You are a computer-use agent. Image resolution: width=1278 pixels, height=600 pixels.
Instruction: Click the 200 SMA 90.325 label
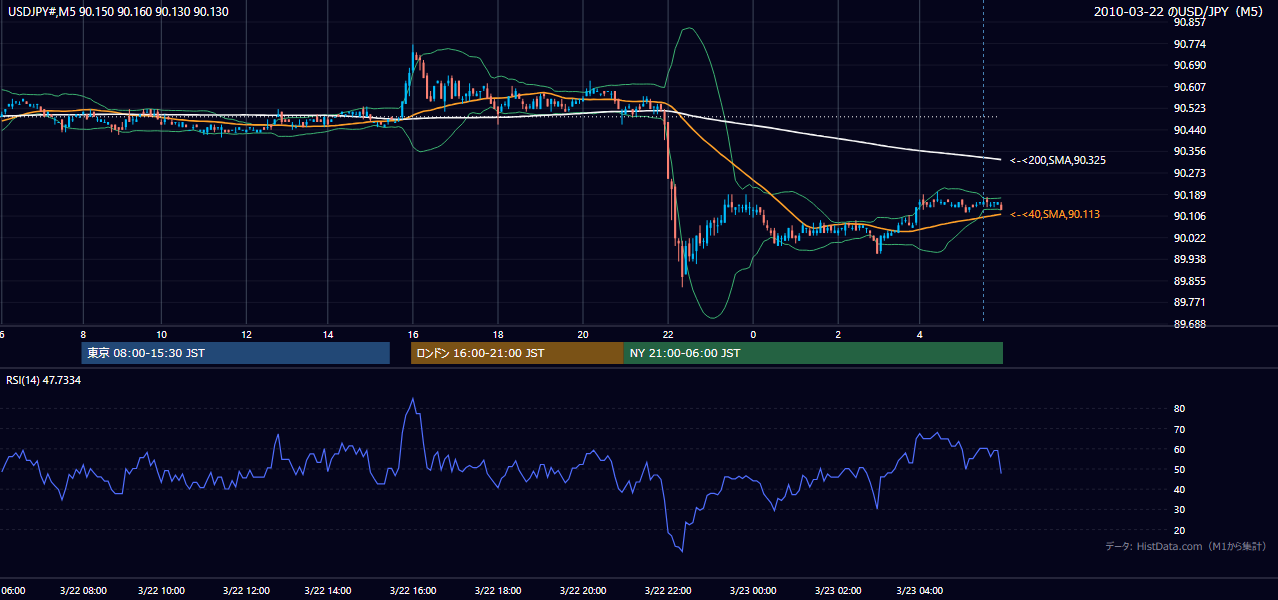click(x=1056, y=160)
